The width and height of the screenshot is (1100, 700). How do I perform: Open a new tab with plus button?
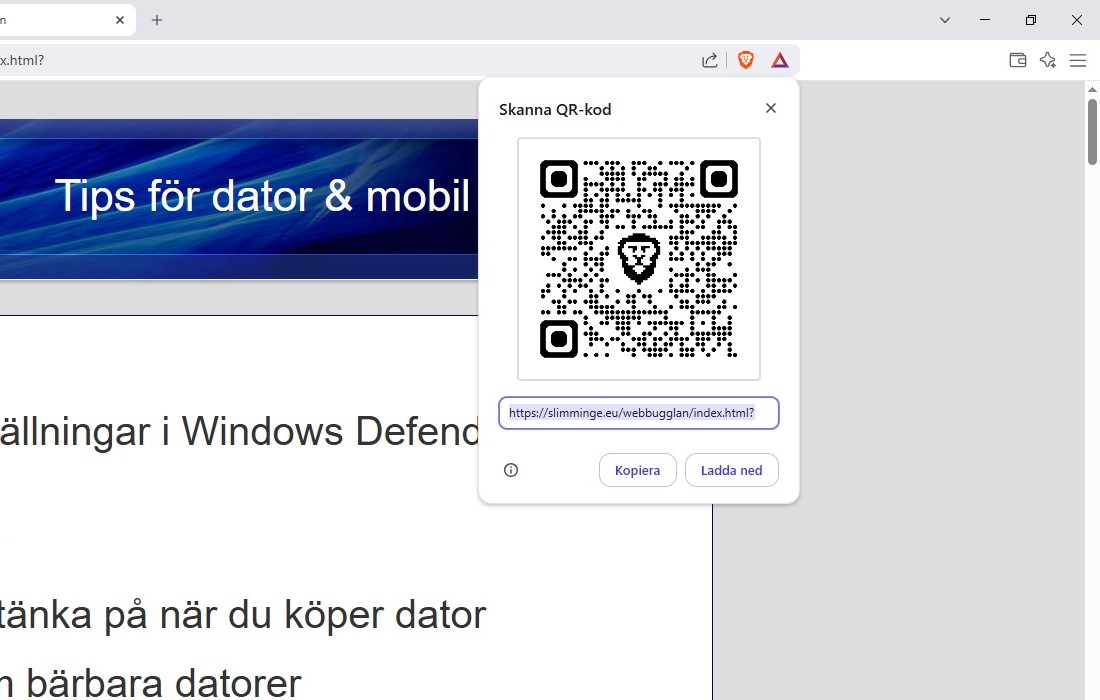(x=157, y=20)
